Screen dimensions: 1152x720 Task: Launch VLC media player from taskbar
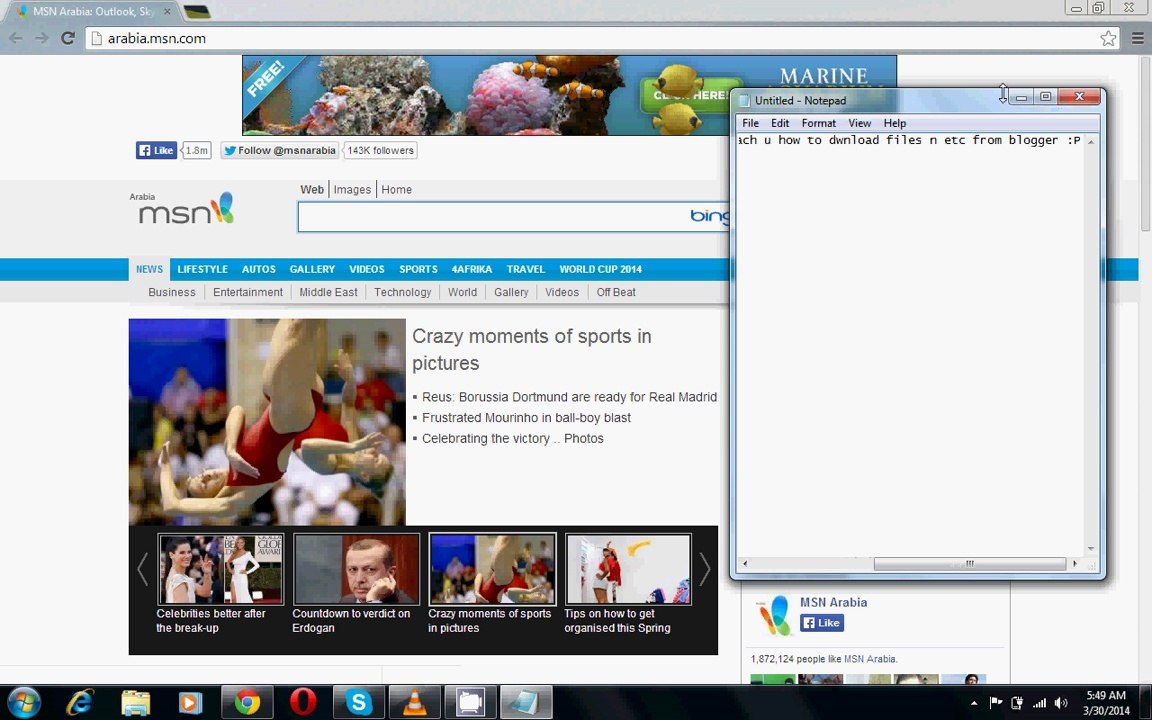(414, 703)
